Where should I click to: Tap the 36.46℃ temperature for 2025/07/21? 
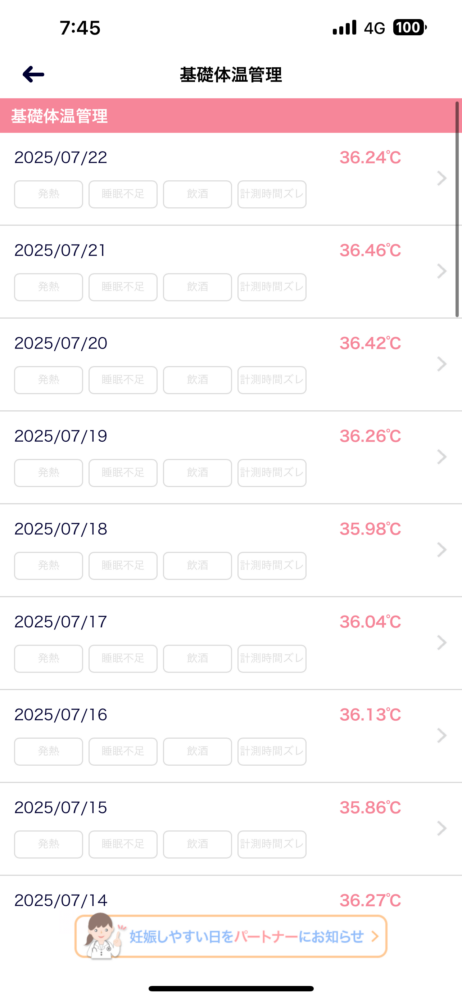pyautogui.click(x=370, y=251)
